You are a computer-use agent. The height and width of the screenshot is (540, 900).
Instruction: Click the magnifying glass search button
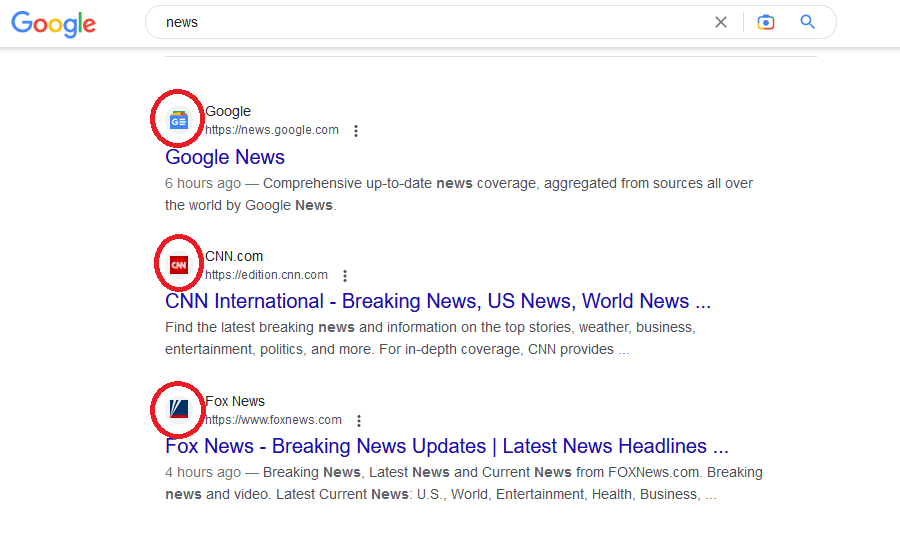pyautogui.click(x=808, y=22)
